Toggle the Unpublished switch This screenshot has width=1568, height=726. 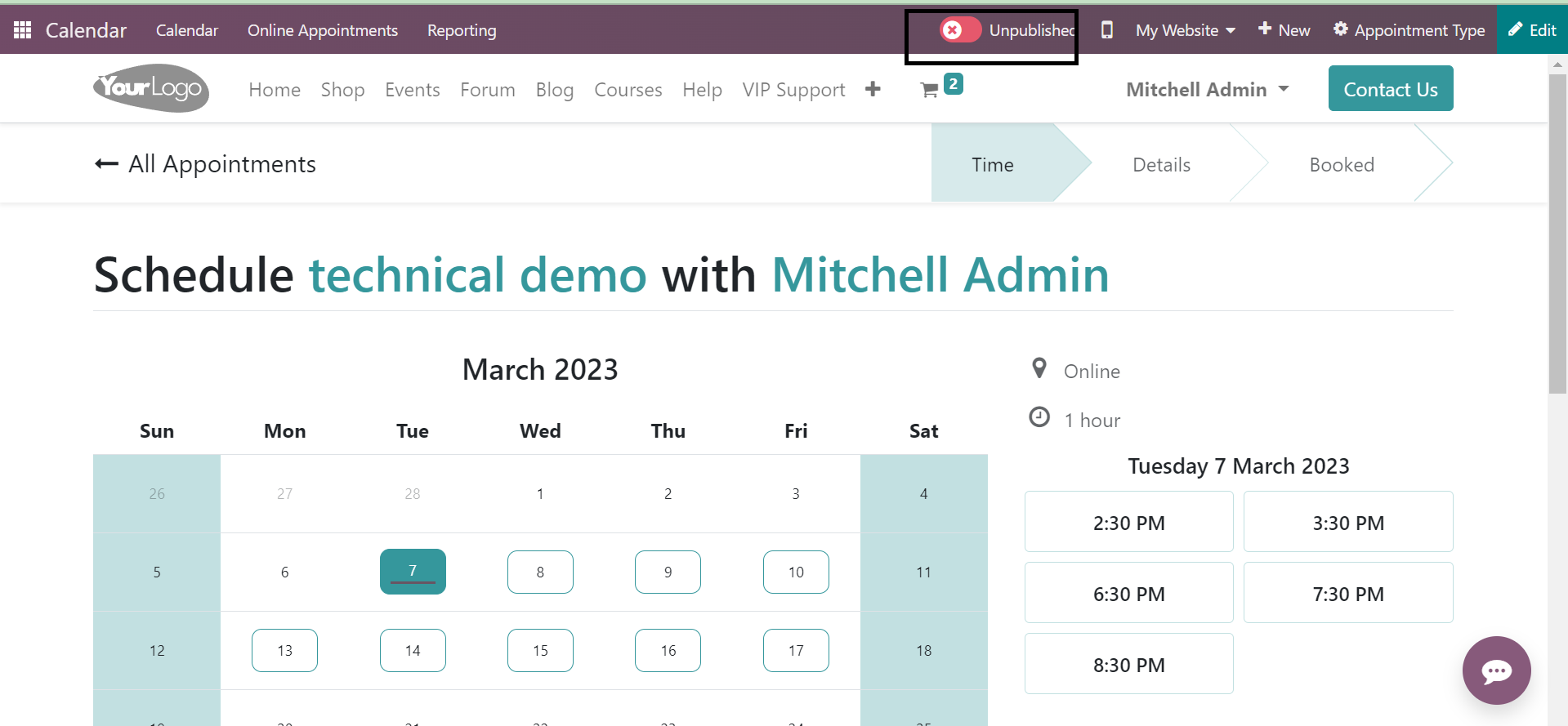coord(960,30)
